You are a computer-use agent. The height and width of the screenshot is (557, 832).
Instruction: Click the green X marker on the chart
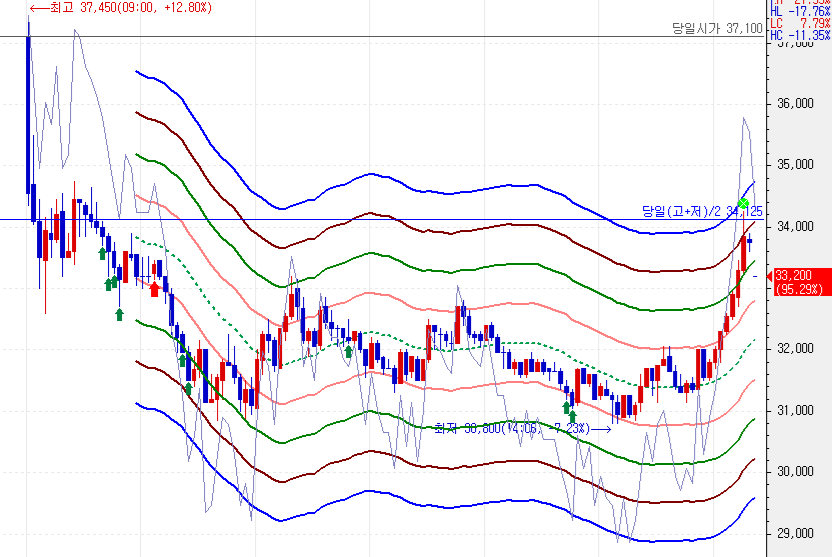(743, 203)
